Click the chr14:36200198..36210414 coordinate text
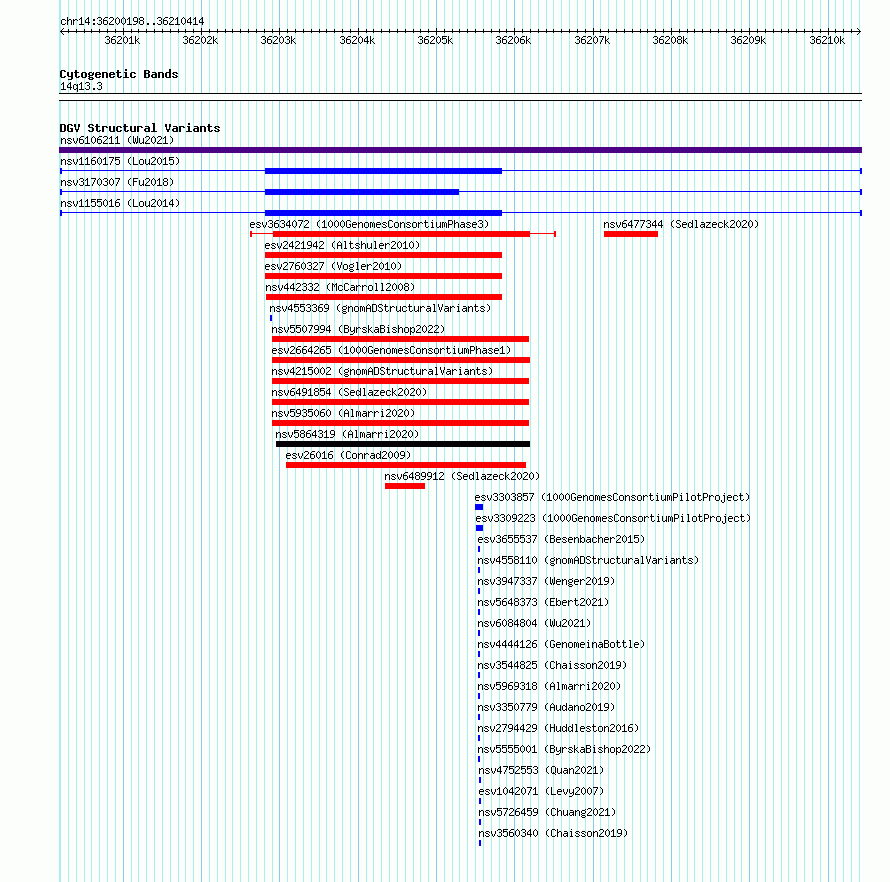 point(132,22)
